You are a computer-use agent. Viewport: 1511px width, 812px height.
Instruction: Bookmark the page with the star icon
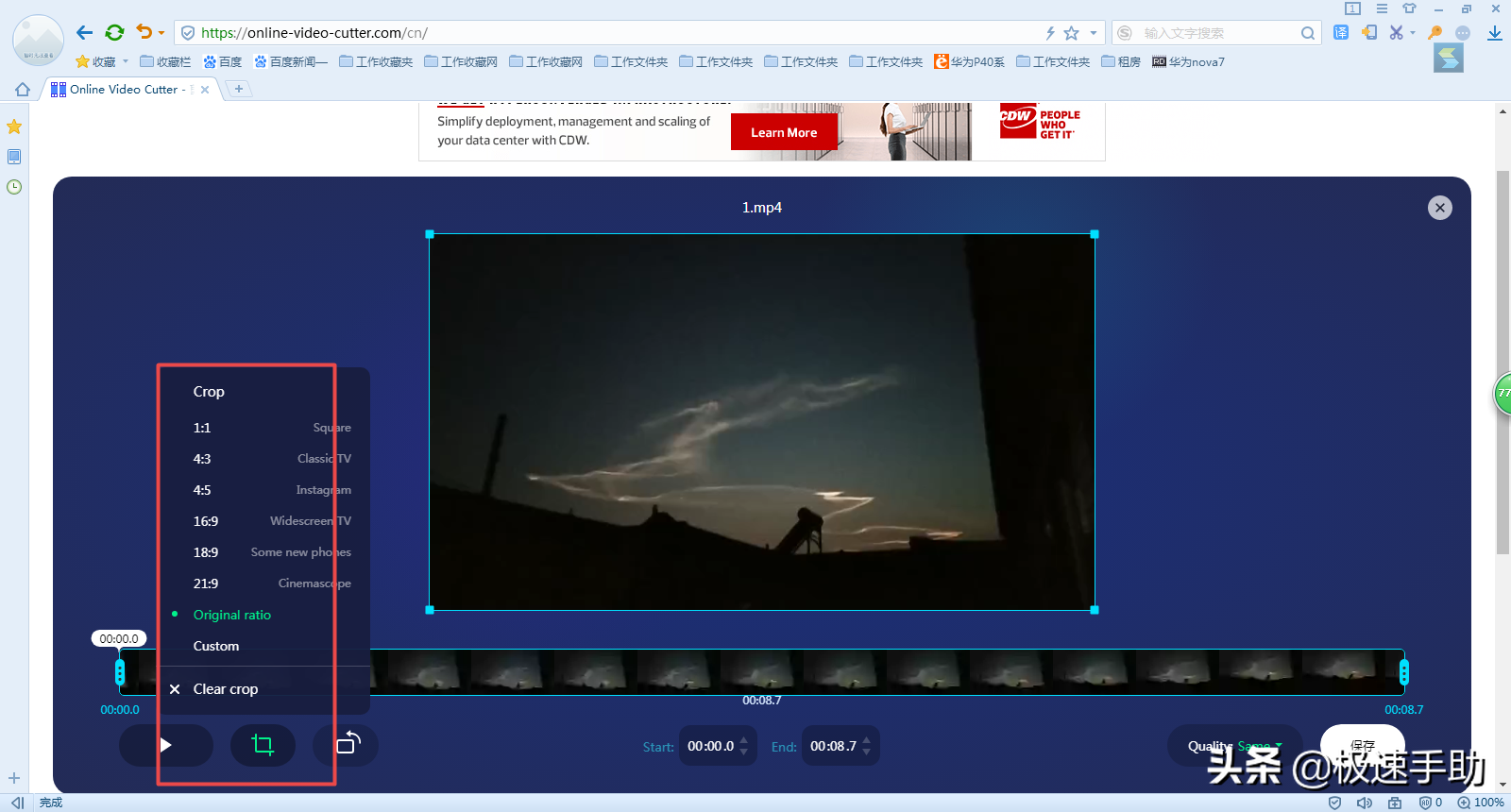pos(1071,33)
